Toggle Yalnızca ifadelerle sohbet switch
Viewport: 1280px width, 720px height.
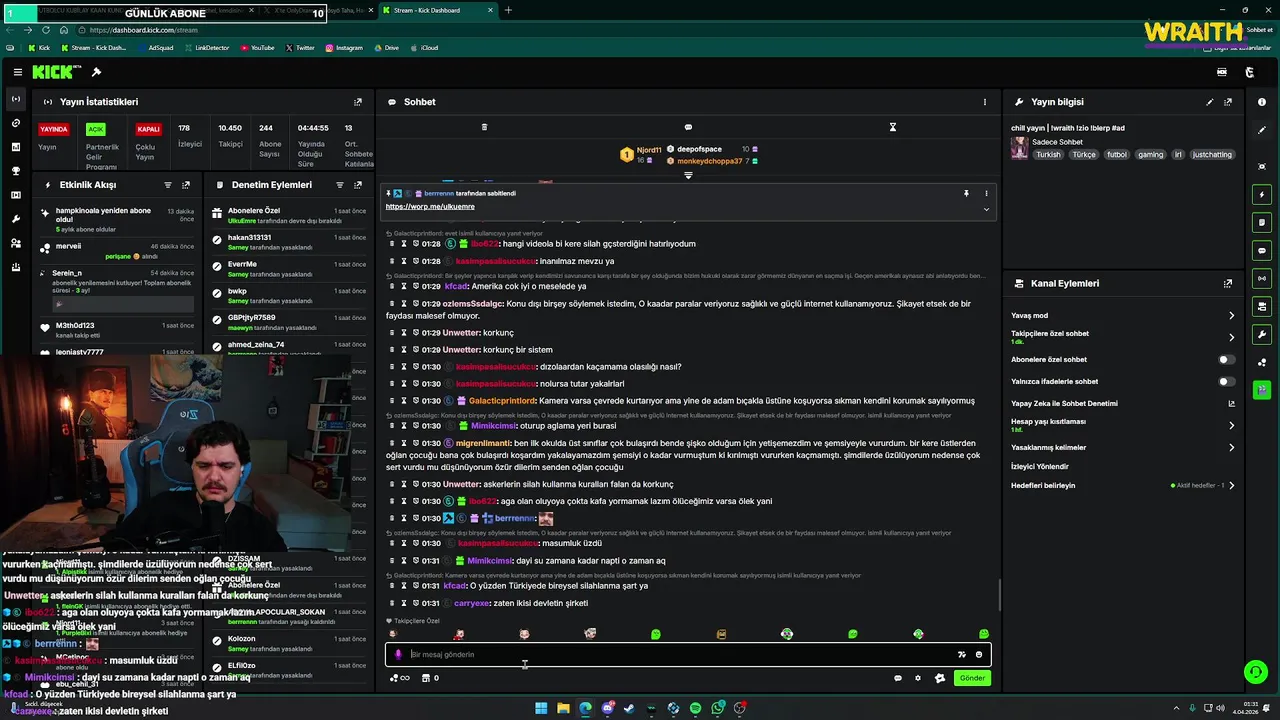1226,381
